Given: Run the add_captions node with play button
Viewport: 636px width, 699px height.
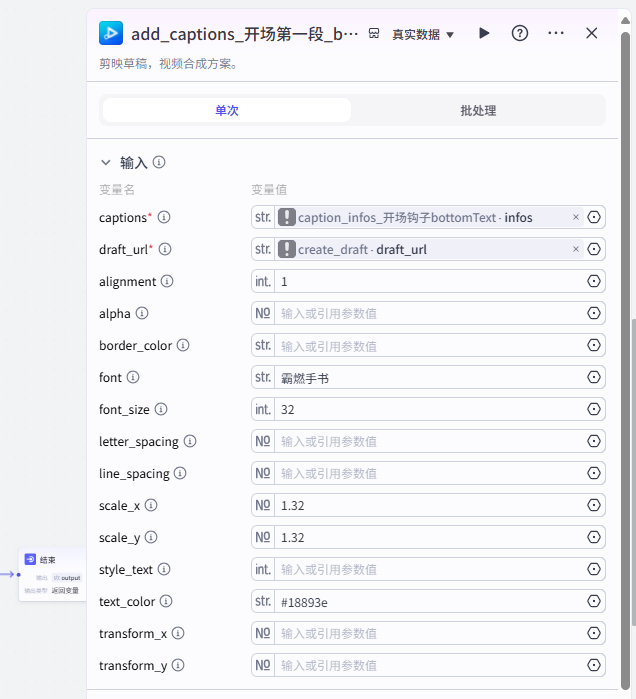Looking at the screenshot, I should (x=484, y=33).
